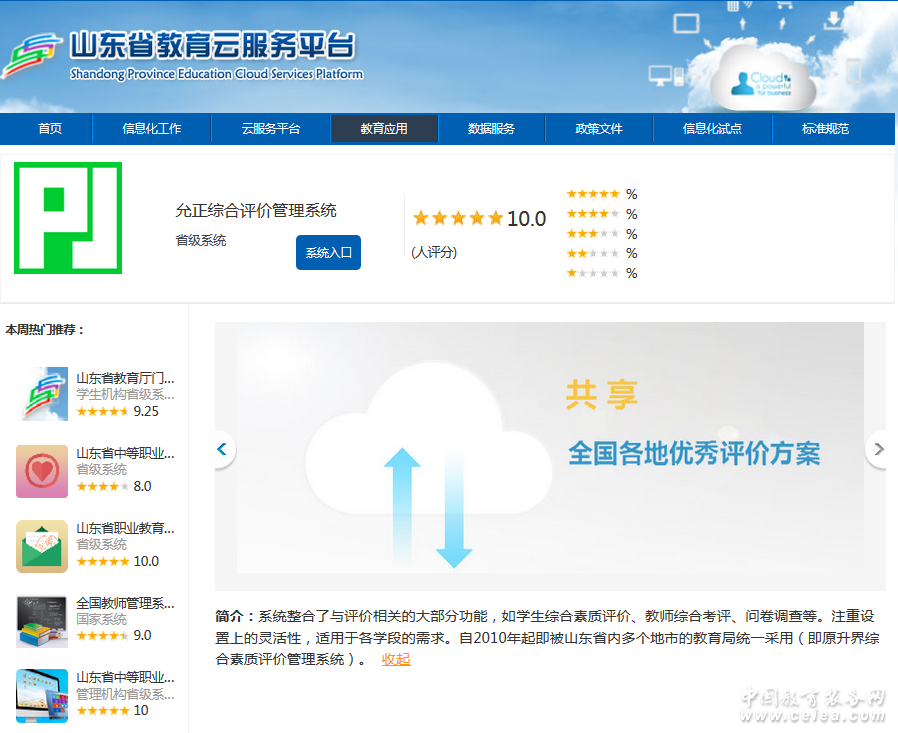This screenshot has height=733, width=898.
Task: Go to previous carousel slide
Action: tap(222, 450)
